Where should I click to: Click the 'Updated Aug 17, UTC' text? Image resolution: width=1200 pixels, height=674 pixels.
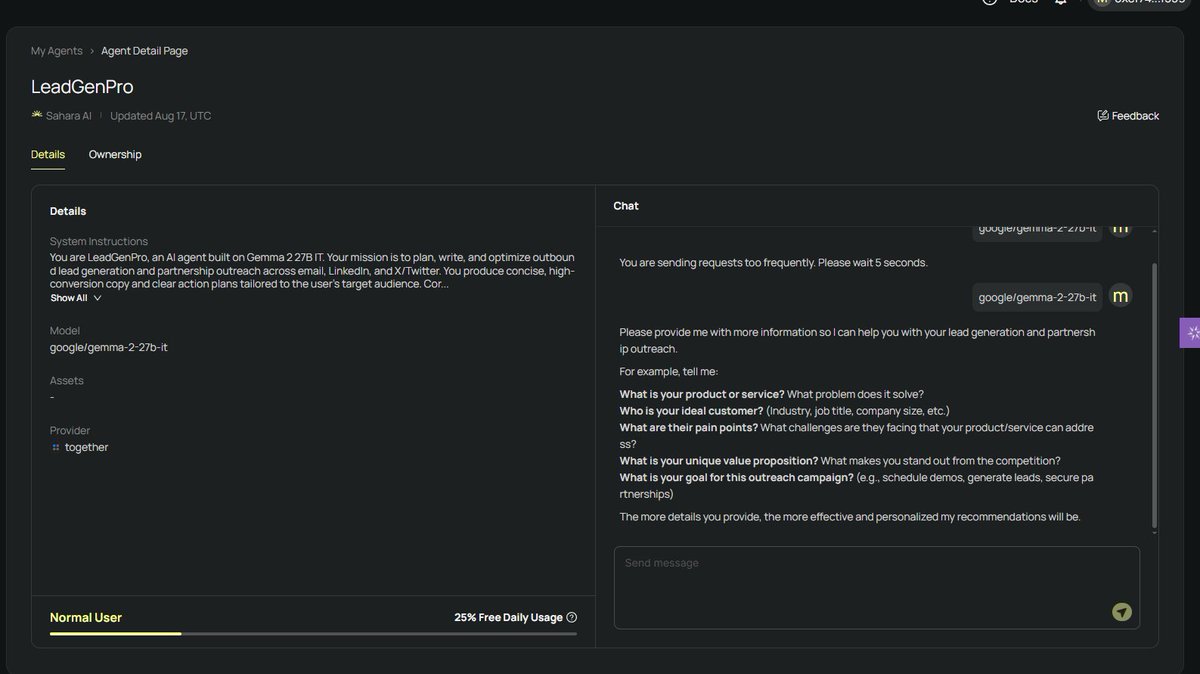coord(160,116)
